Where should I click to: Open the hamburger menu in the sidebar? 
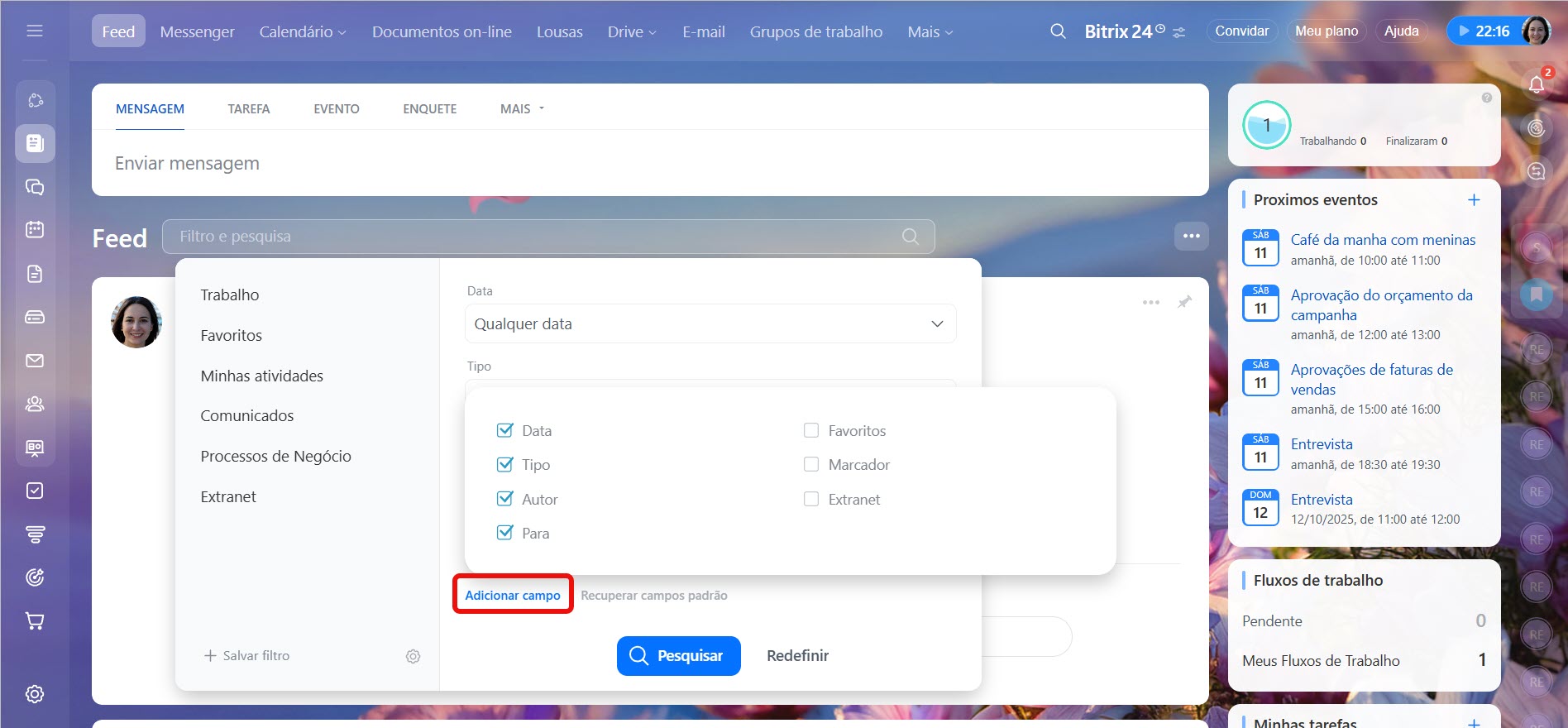click(35, 31)
